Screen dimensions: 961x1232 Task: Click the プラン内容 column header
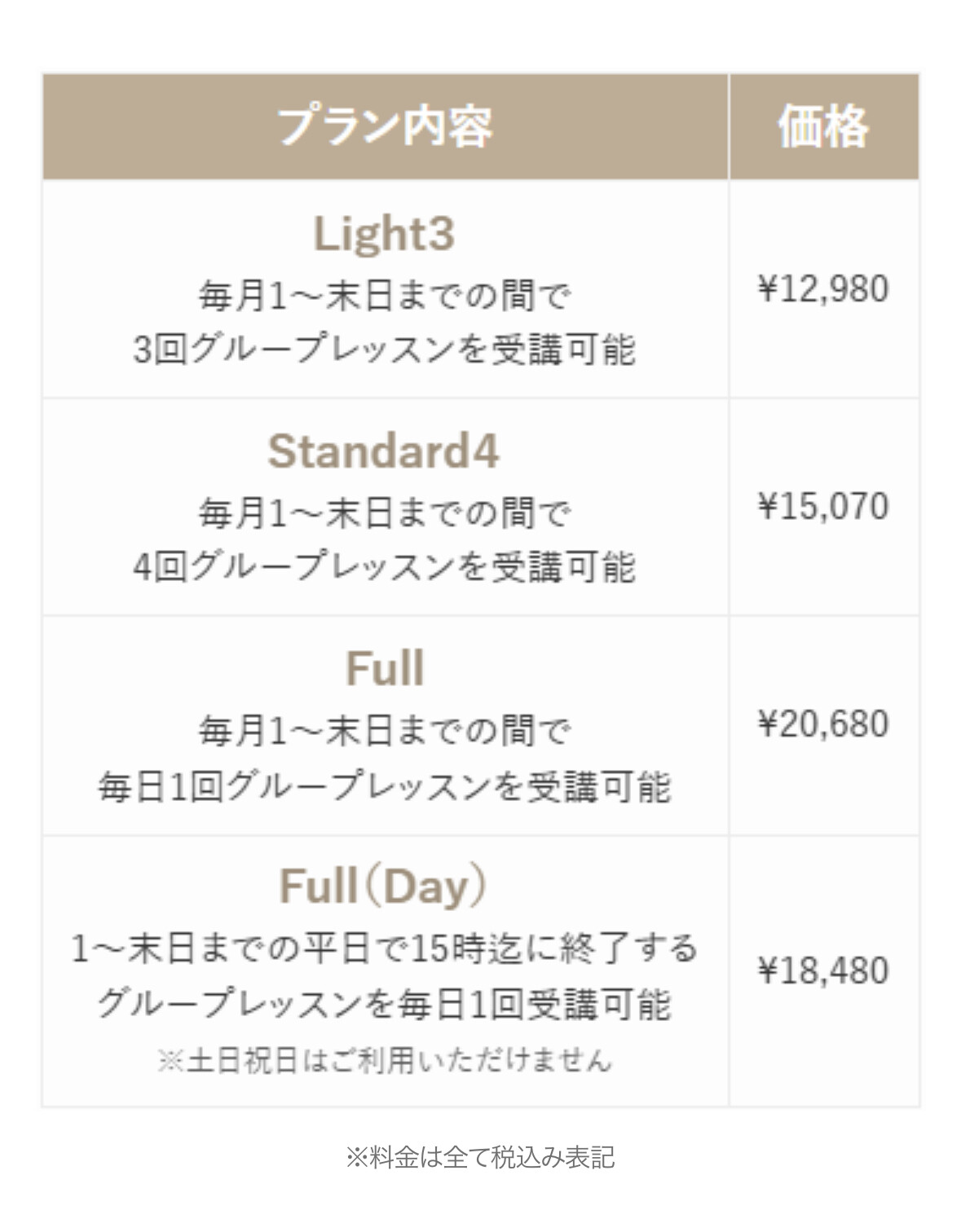click(385, 127)
